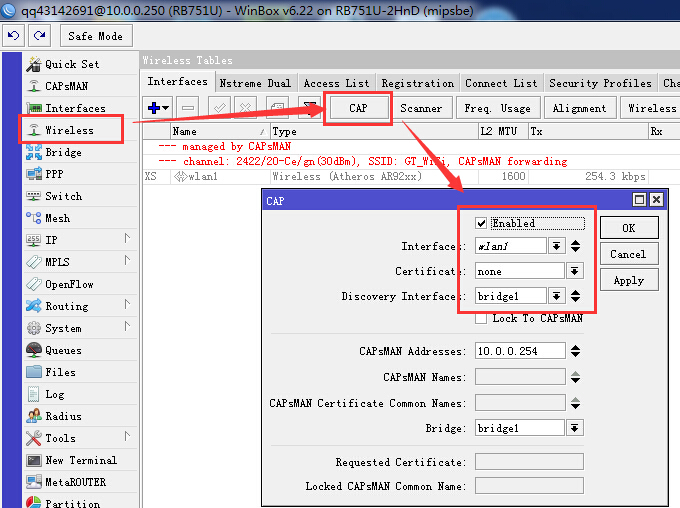
Task: Click the Scanner button
Action: (421, 108)
